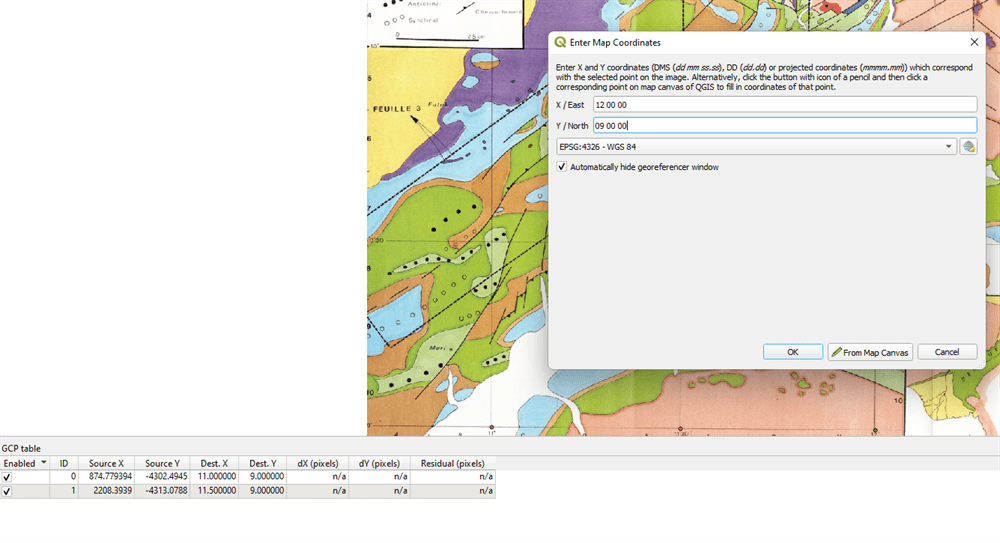Choose From Map Canvas button

(870, 352)
